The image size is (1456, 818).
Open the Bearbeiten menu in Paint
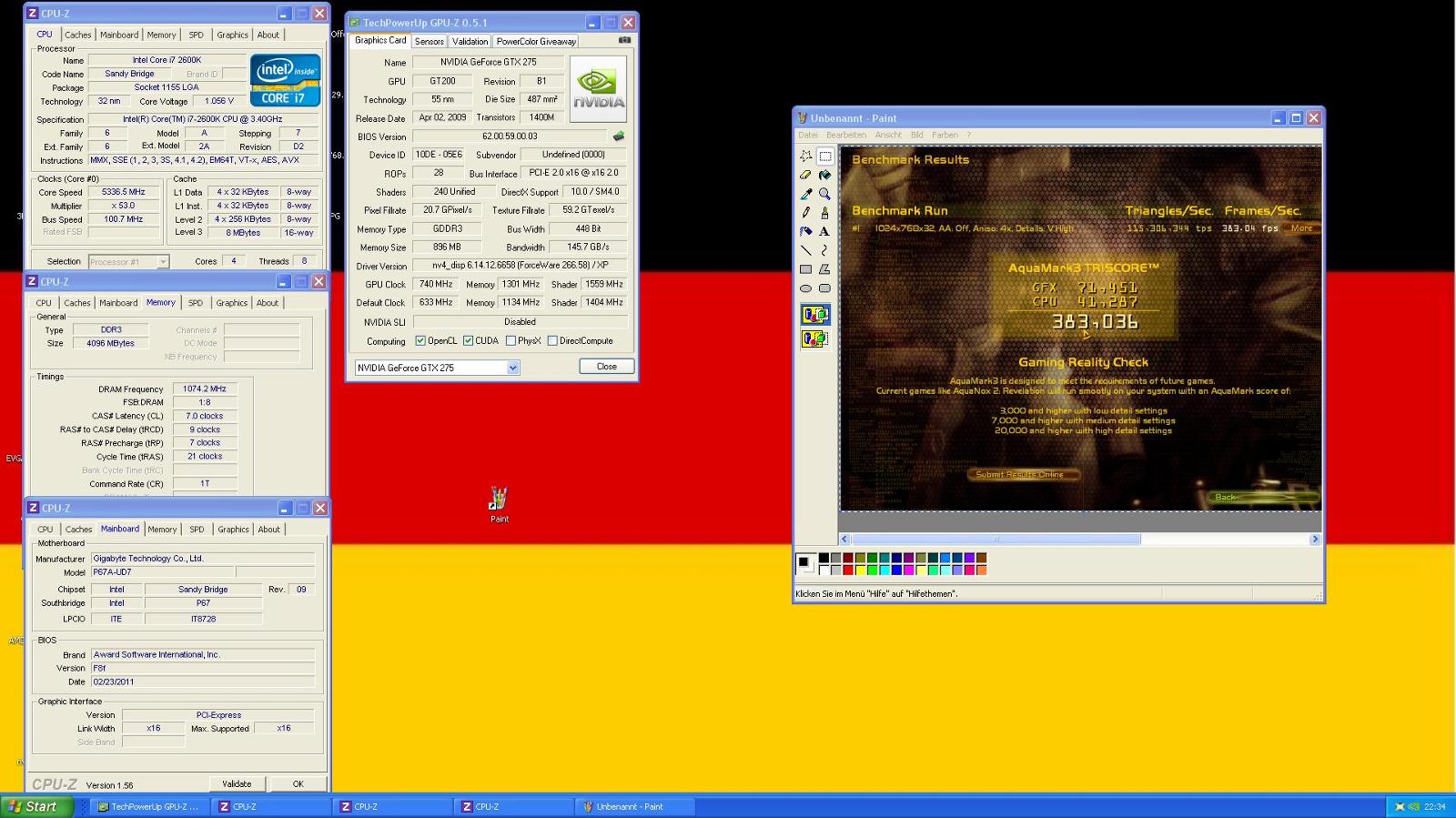(x=846, y=135)
